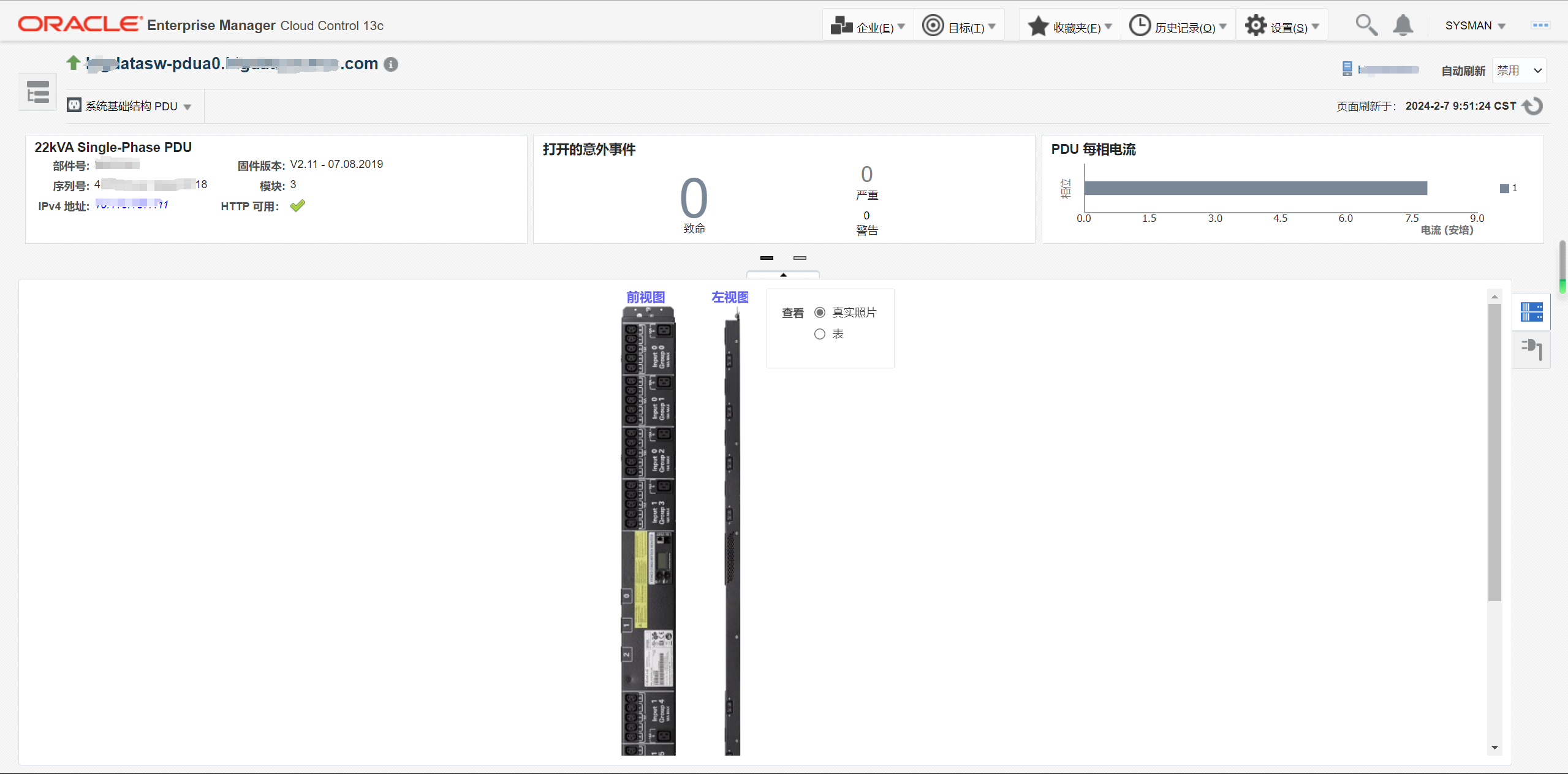Expand the 系统基础结构 PDU menu
The image size is (1568, 774).
pyautogui.click(x=130, y=107)
